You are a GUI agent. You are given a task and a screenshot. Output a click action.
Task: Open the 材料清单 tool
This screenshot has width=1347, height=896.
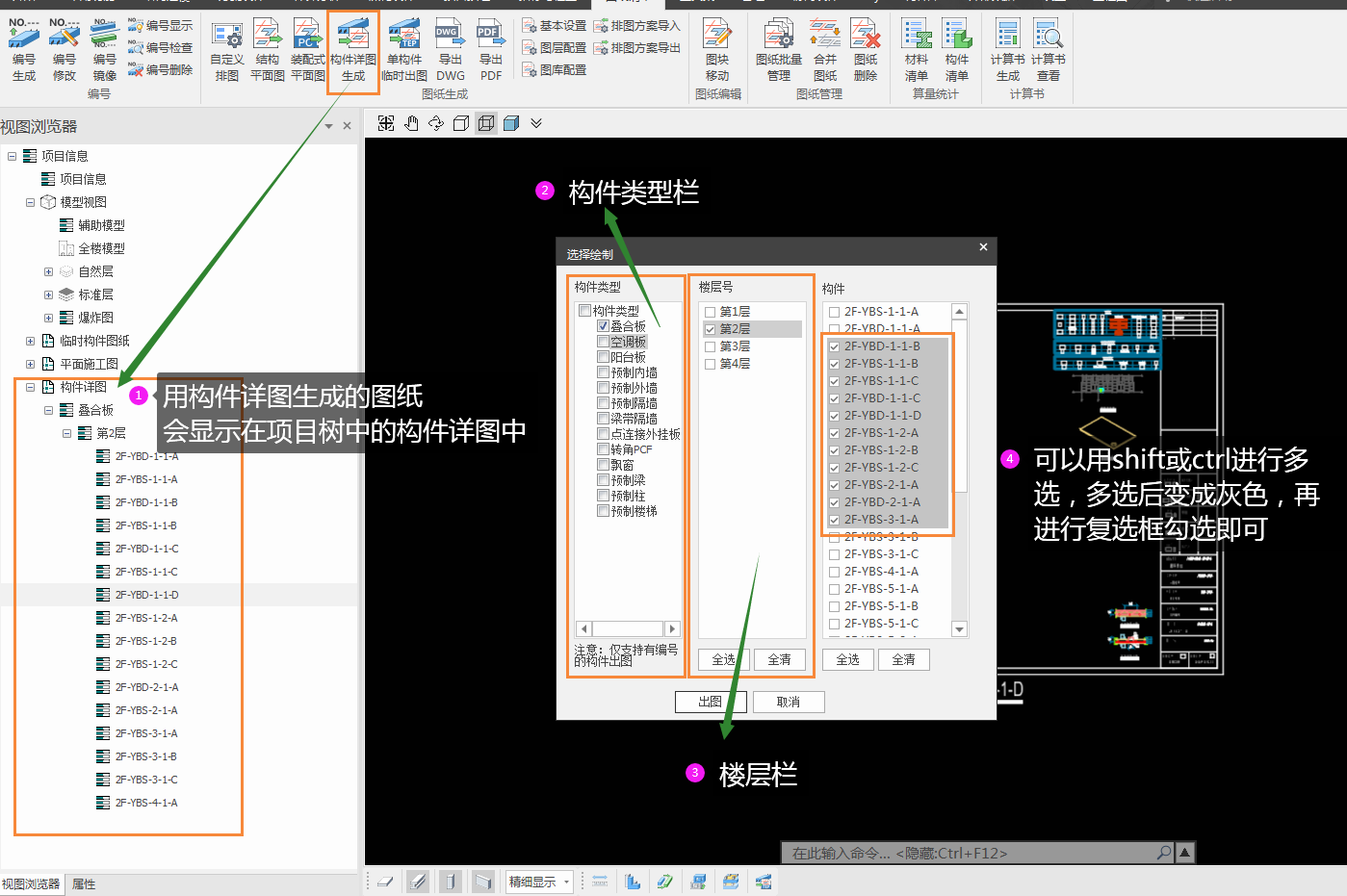tap(916, 50)
